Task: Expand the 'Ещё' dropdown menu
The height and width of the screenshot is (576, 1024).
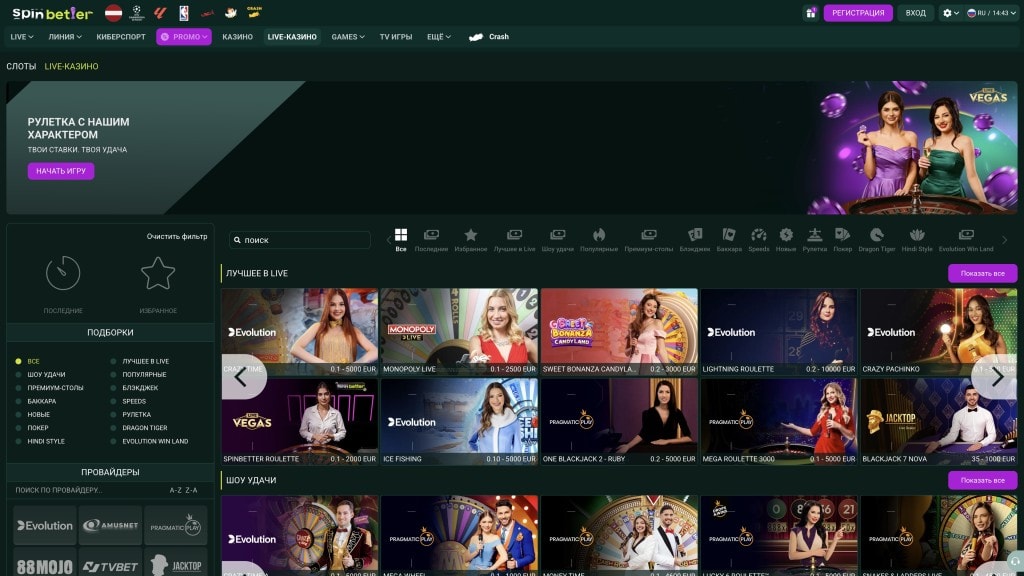Action: click(x=439, y=37)
